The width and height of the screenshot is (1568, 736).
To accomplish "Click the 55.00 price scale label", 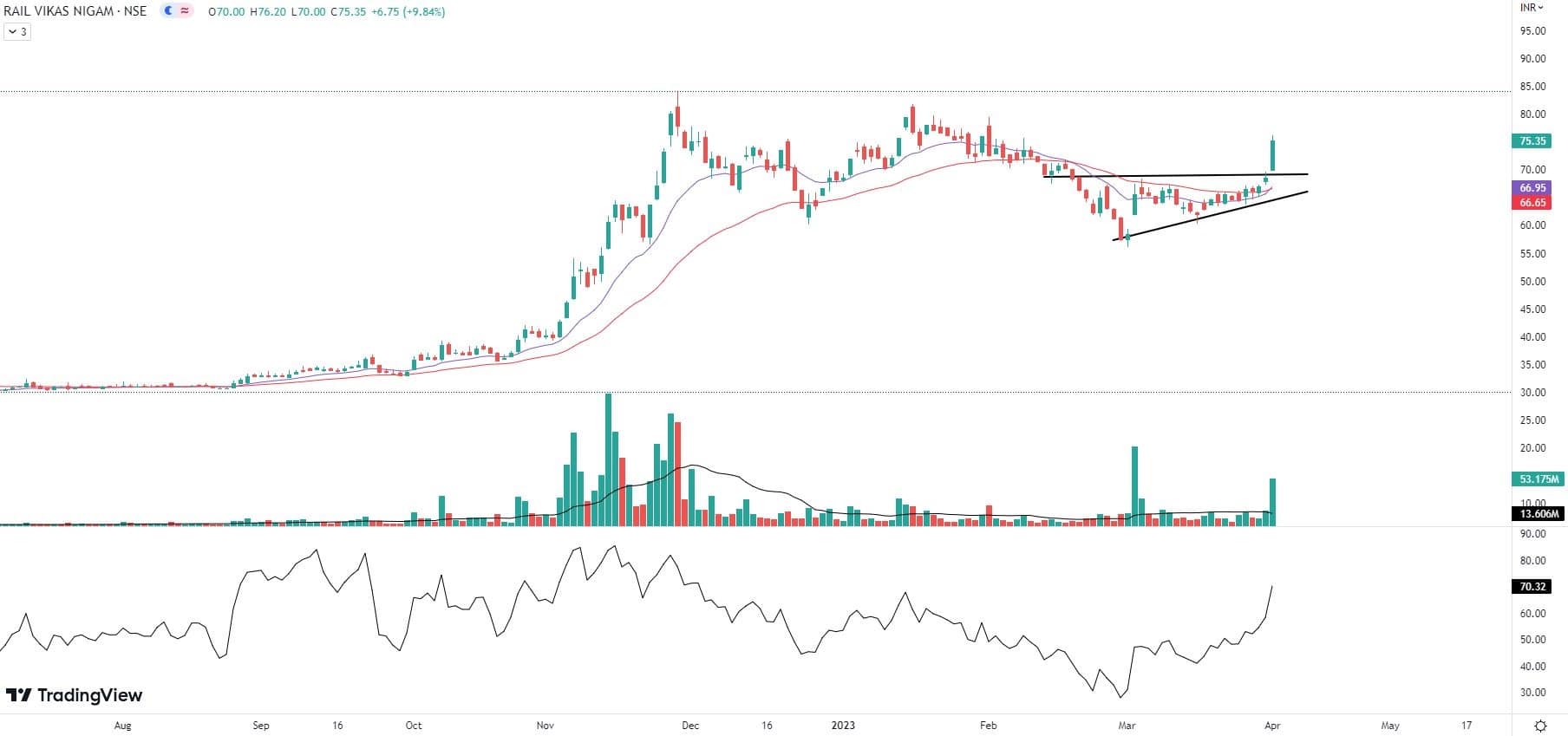I will pos(1532,254).
